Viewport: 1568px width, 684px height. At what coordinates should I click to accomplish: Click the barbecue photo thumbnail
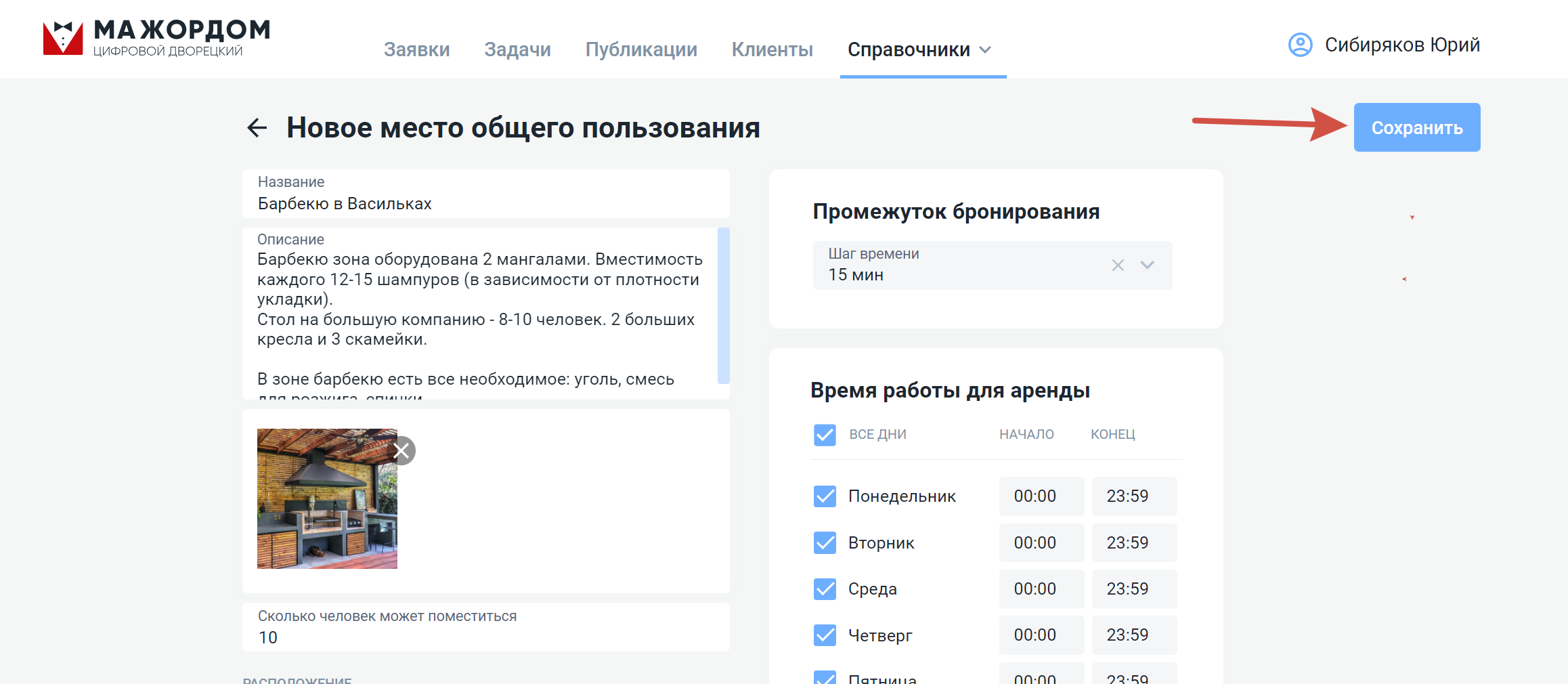327,499
